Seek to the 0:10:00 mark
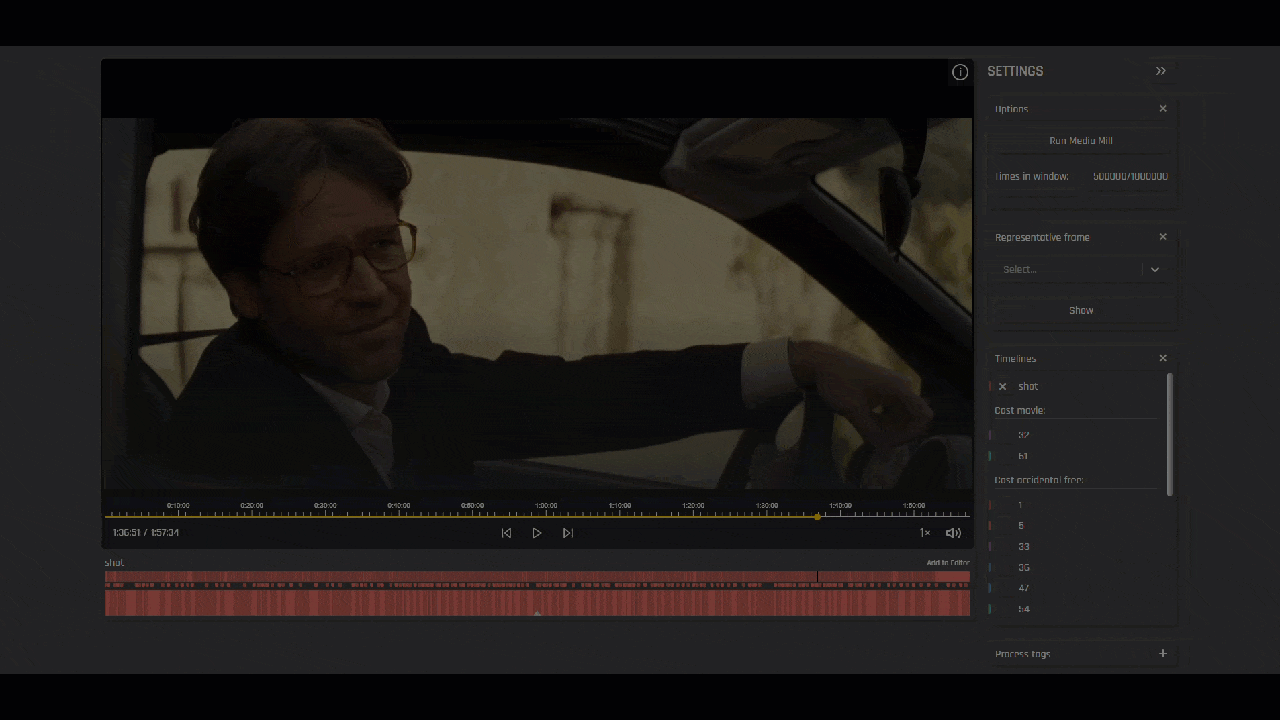Screen dimensions: 1280x720 (178, 506)
